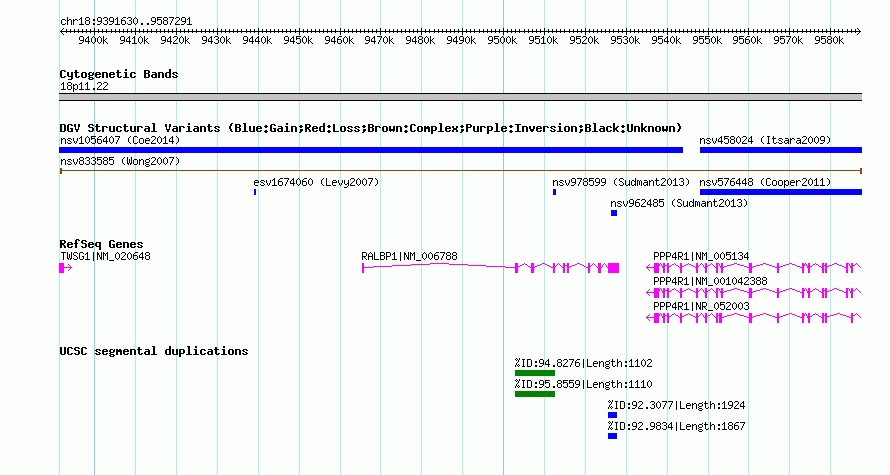This screenshot has width=890, height=475.
Task: Click the 9500k ruler tick label
Action: [x=502, y=41]
